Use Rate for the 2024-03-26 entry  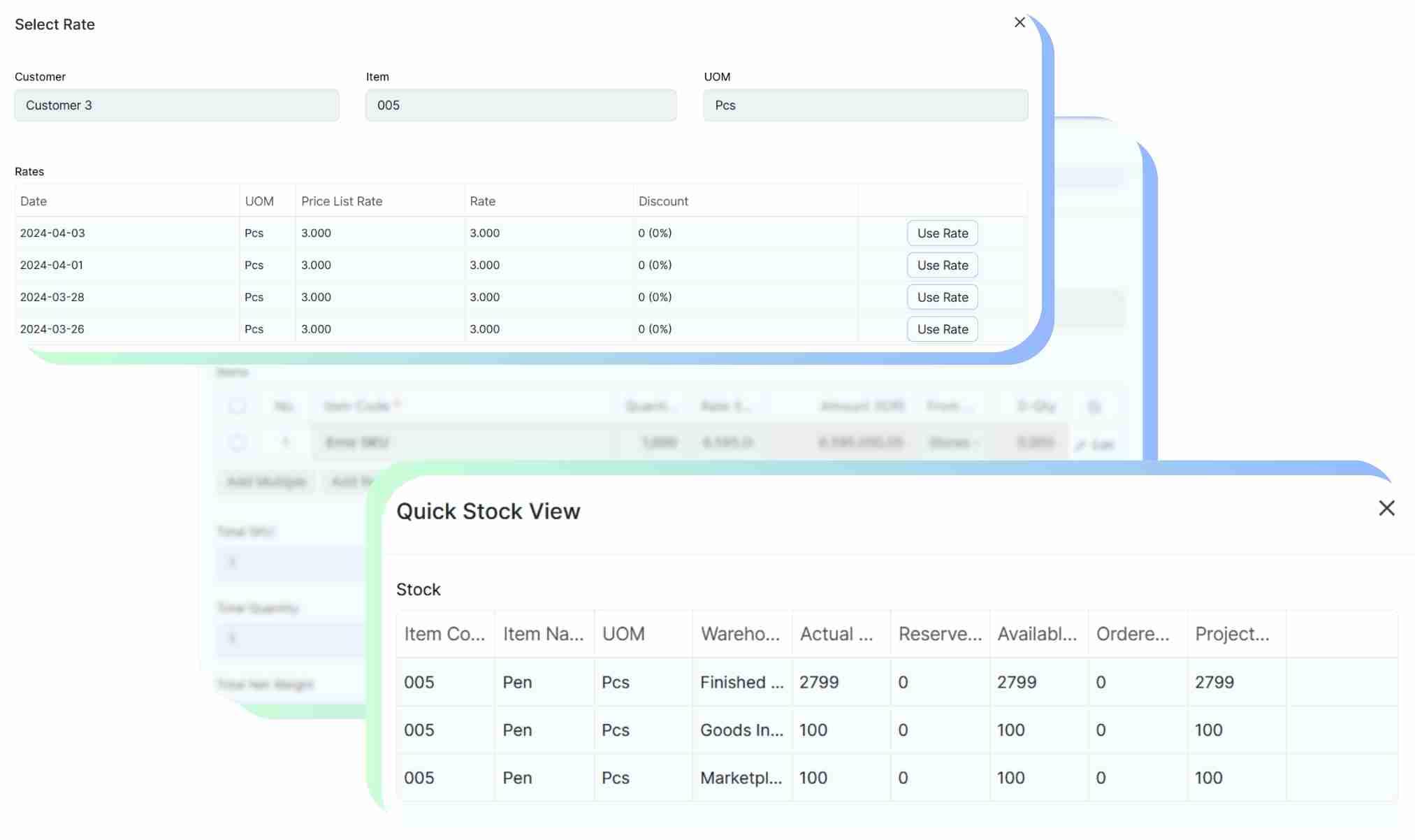coord(942,329)
